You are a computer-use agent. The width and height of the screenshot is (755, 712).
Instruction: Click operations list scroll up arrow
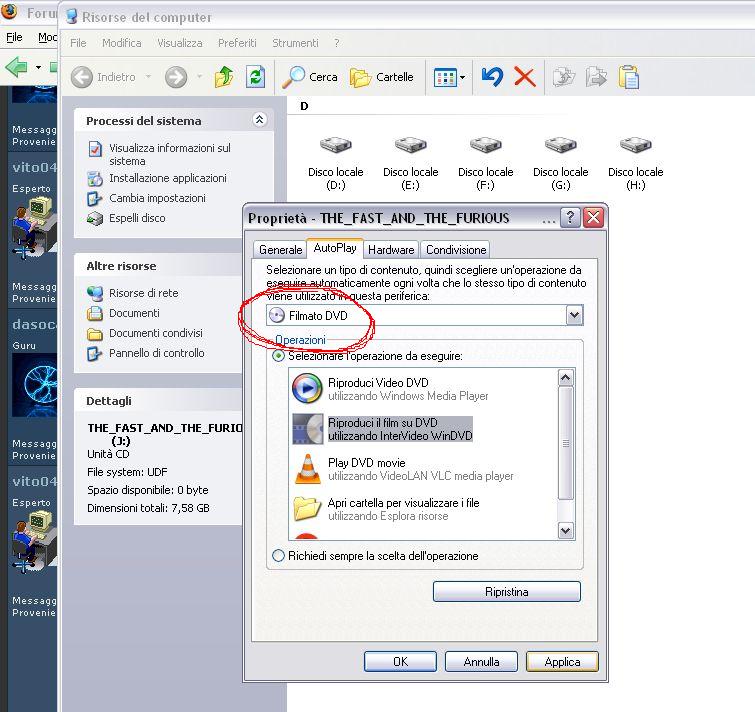(x=565, y=377)
